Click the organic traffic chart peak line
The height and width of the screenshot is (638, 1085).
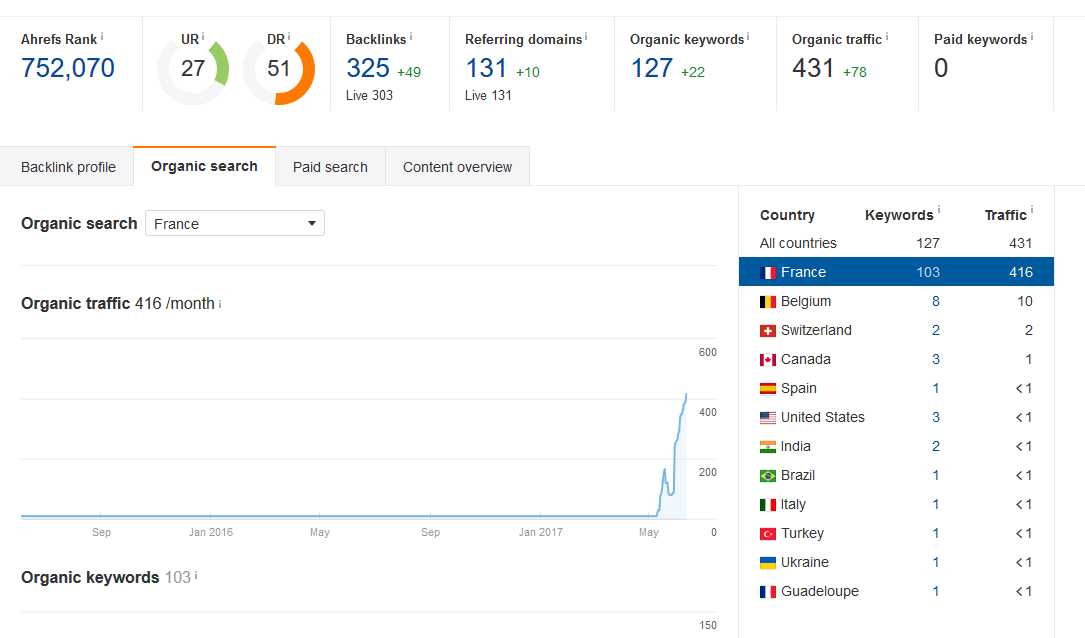click(686, 395)
